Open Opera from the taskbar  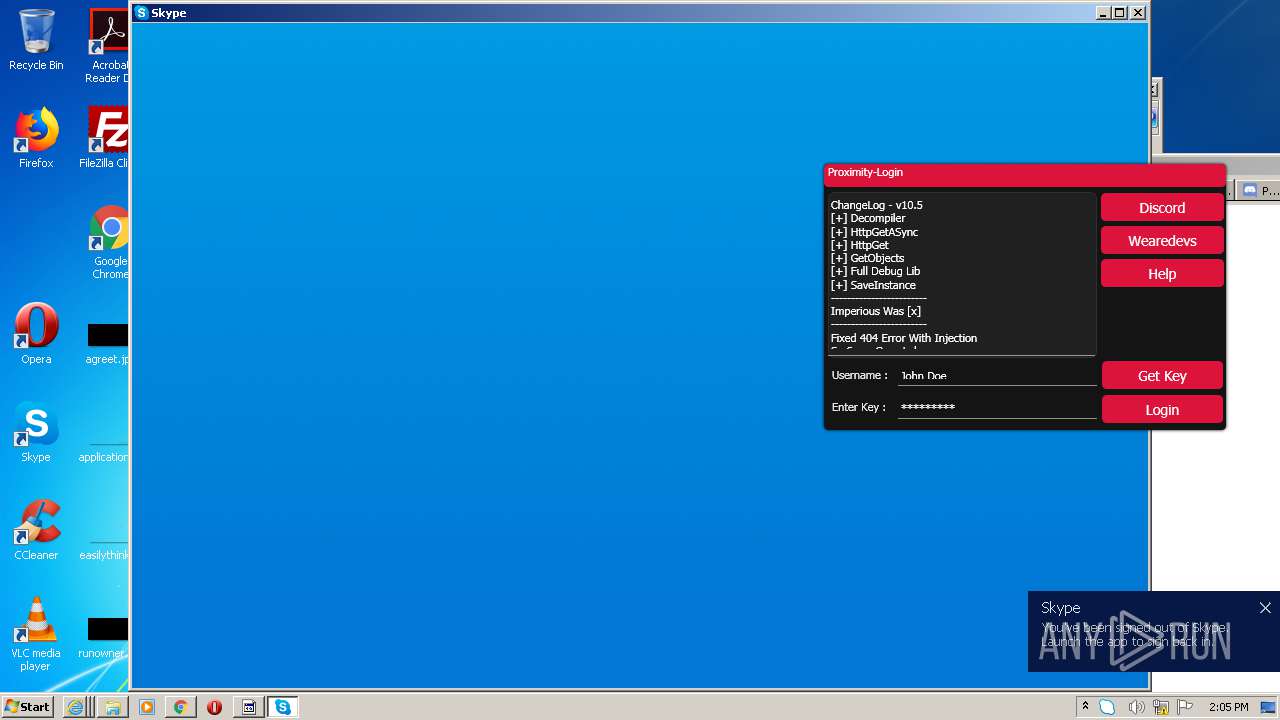point(214,707)
